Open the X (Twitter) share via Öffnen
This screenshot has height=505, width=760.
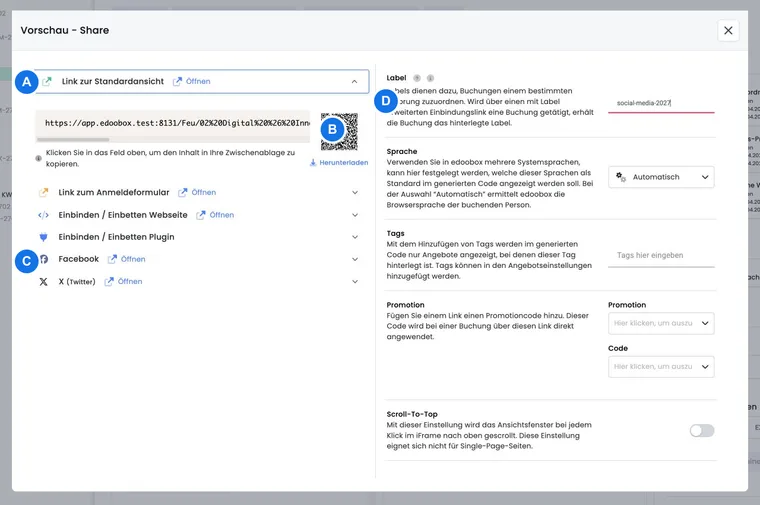click(124, 282)
